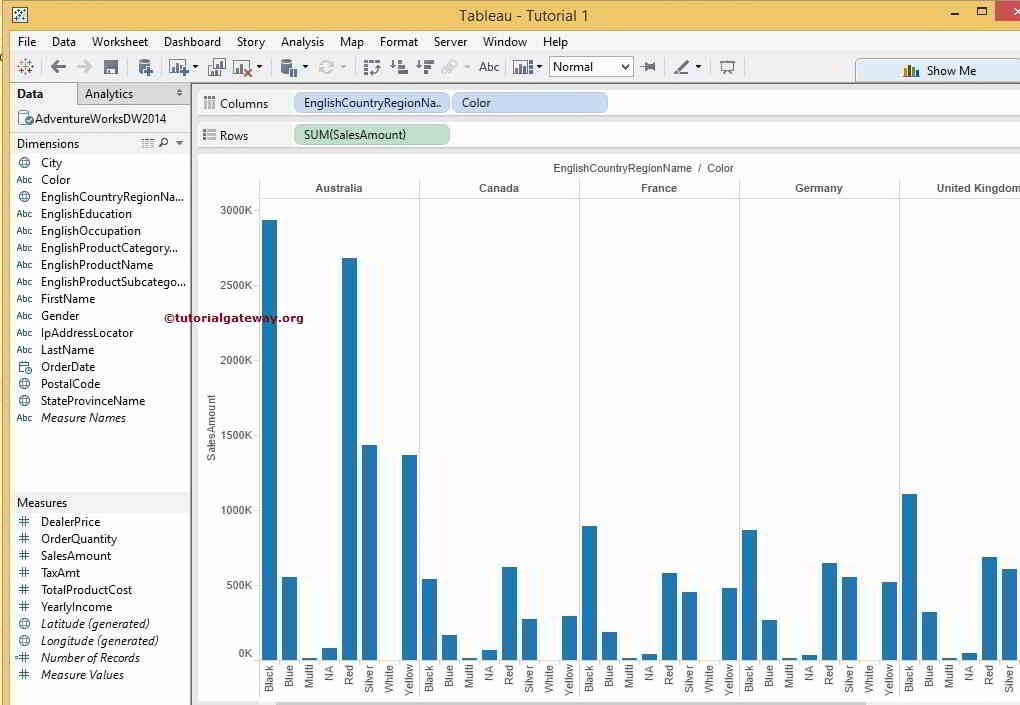The image size is (1020, 705).
Task: Click the Add new data source icon
Action: tap(145, 67)
